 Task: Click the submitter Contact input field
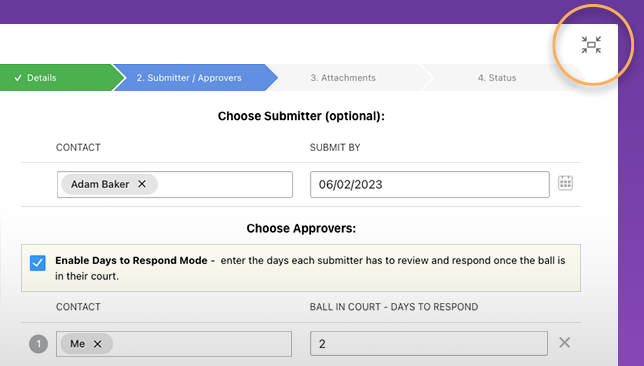[175, 184]
